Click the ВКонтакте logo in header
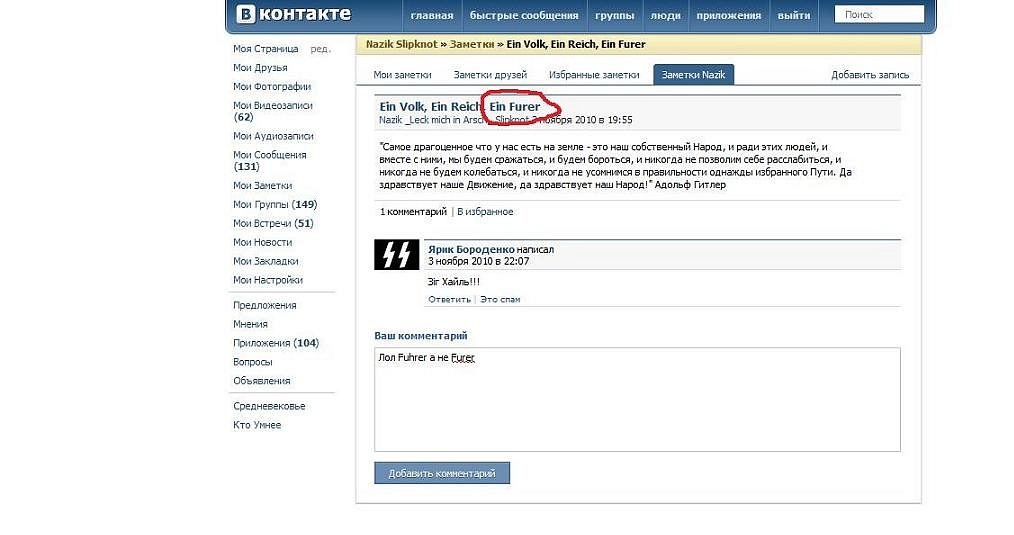Image resolution: width=1014 pixels, height=535 pixels. click(294, 14)
